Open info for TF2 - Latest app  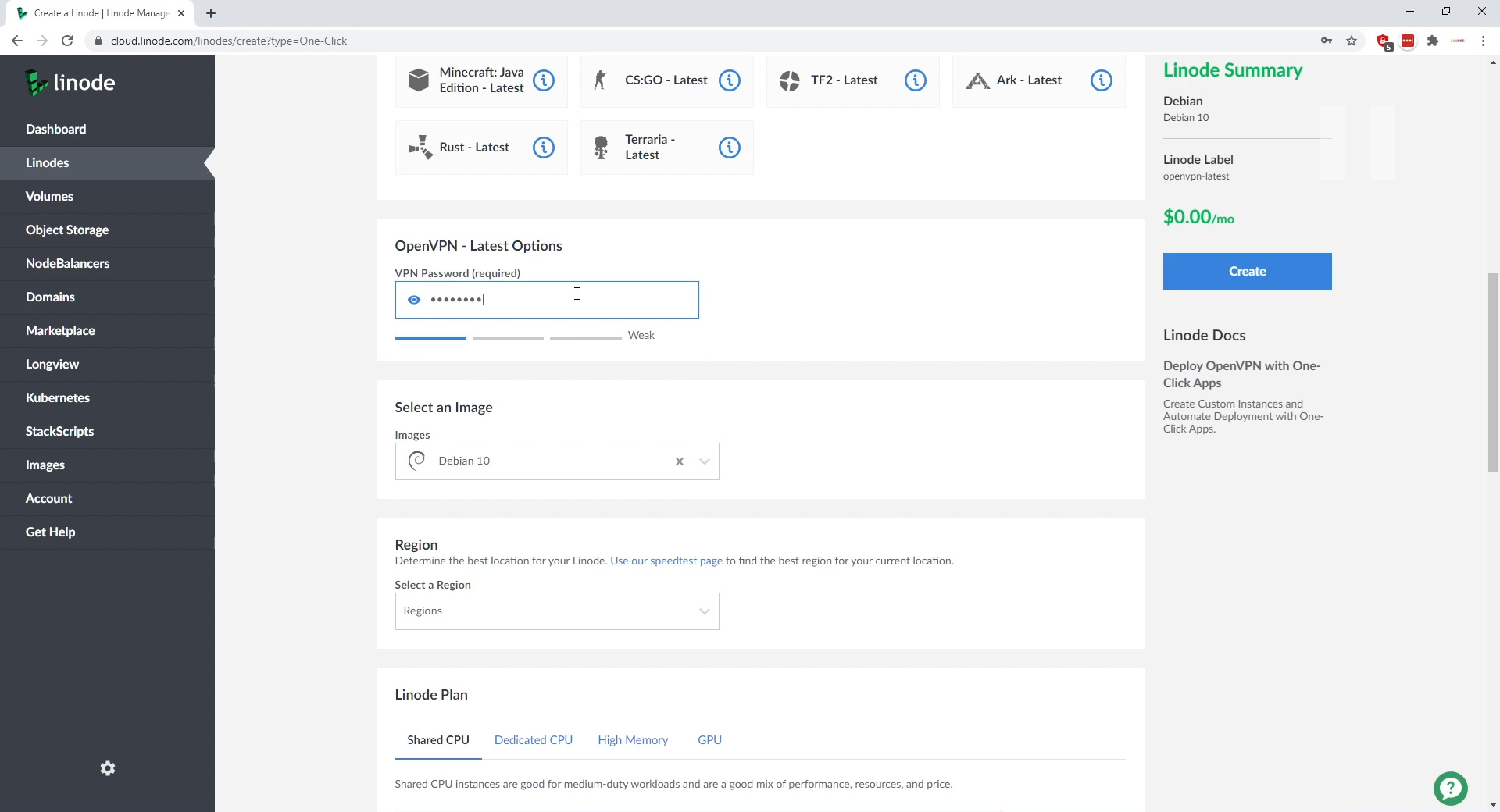click(x=916, y=80)
